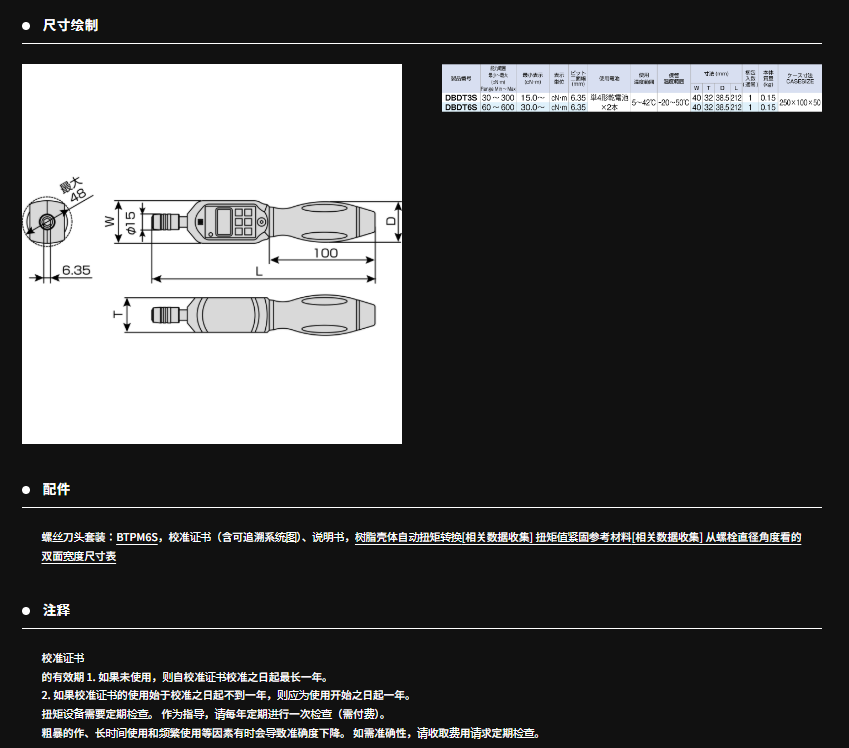Click the bullet dot beside 尺寸绘制
Image resolution: width=849 pixels, height=748 pixels.
click(27, 25)
